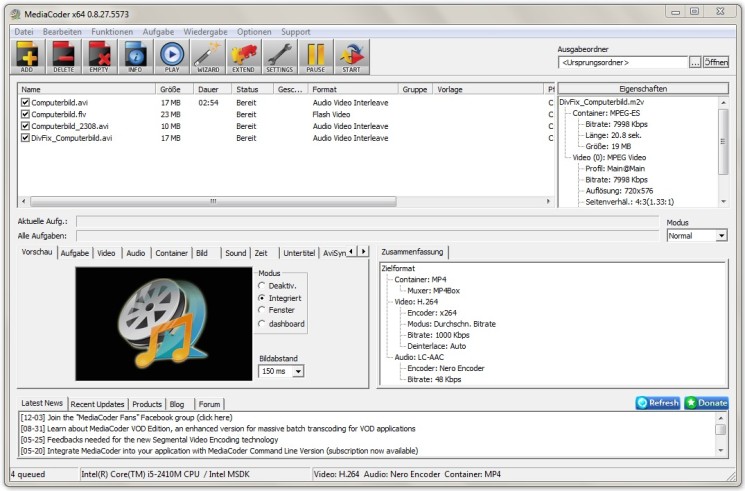Open SETTINGS wrench icon
This screenshot has width=745, height=491.
click(280, 57)
